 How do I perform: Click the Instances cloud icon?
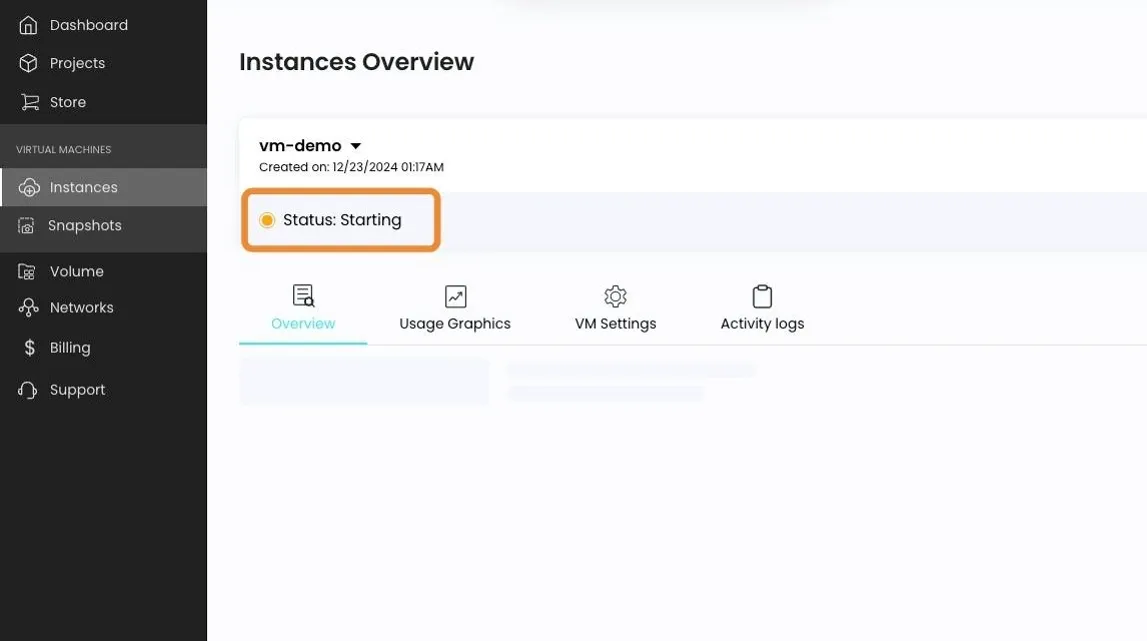pyautogui.click(x=29, y=187)
